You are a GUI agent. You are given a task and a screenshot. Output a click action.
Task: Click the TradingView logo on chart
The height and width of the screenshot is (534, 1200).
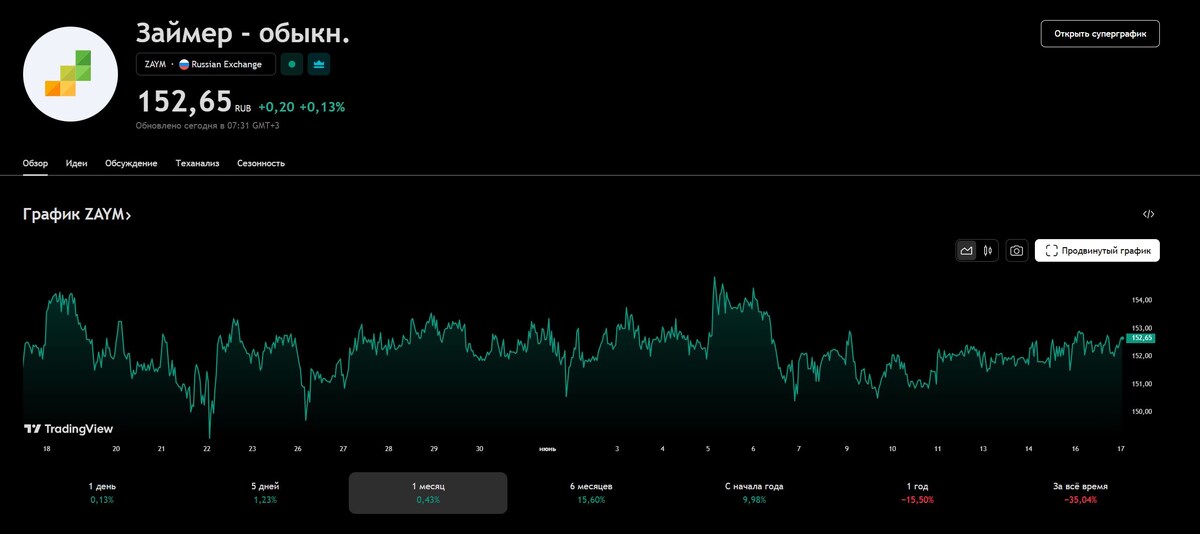[x=68, y=428]
